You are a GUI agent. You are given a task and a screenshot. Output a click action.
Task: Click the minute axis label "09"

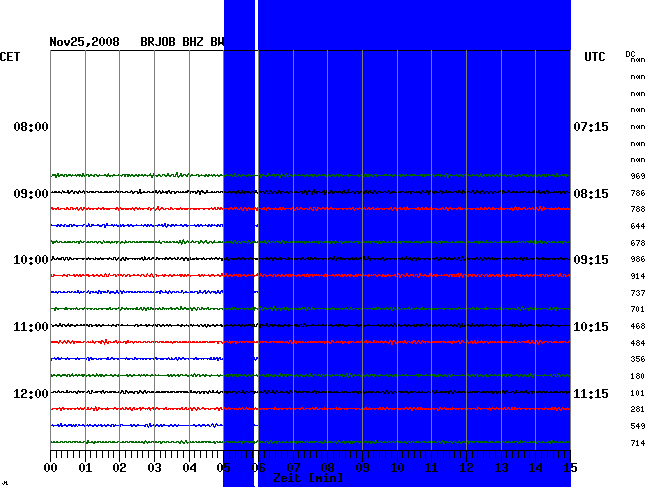coord(362,468)
